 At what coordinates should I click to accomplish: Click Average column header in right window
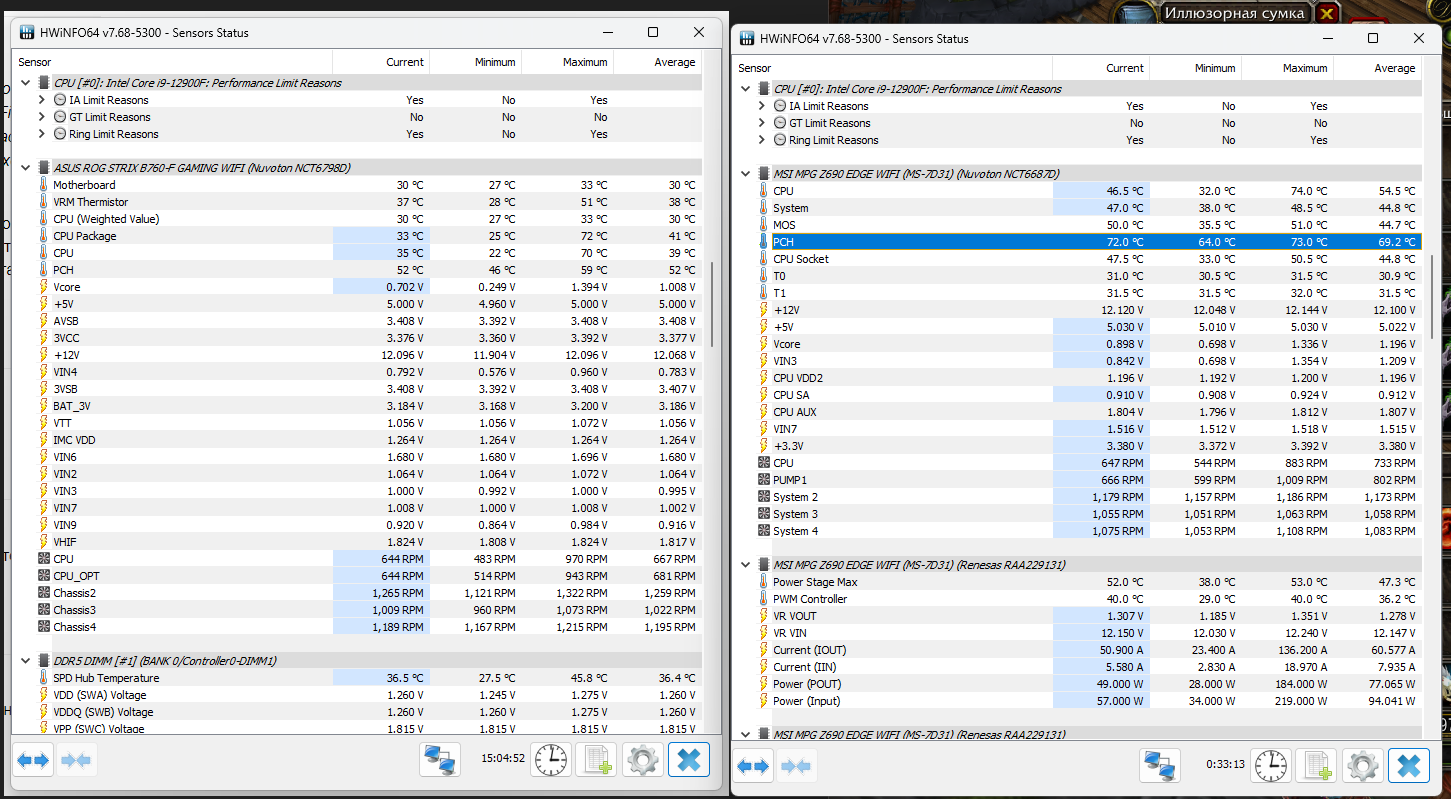pos(1378,68)
